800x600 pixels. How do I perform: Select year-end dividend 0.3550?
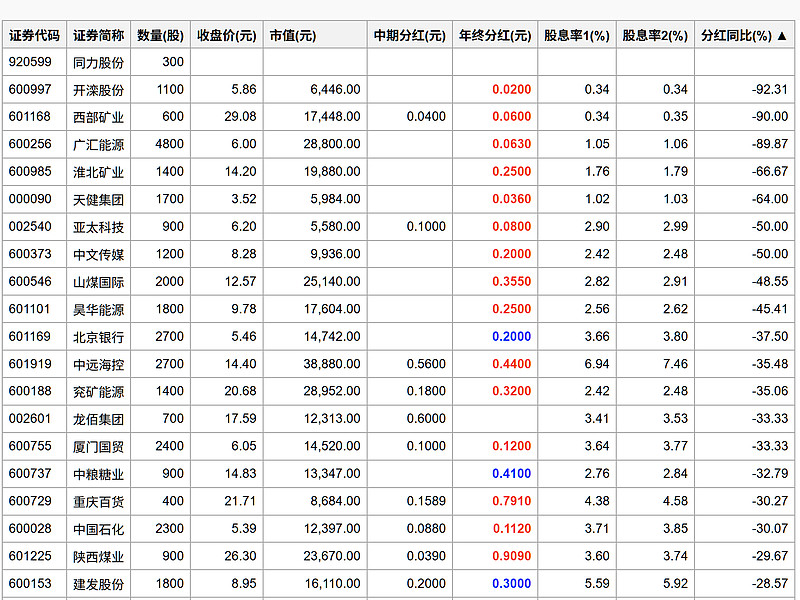click(512, 281)
